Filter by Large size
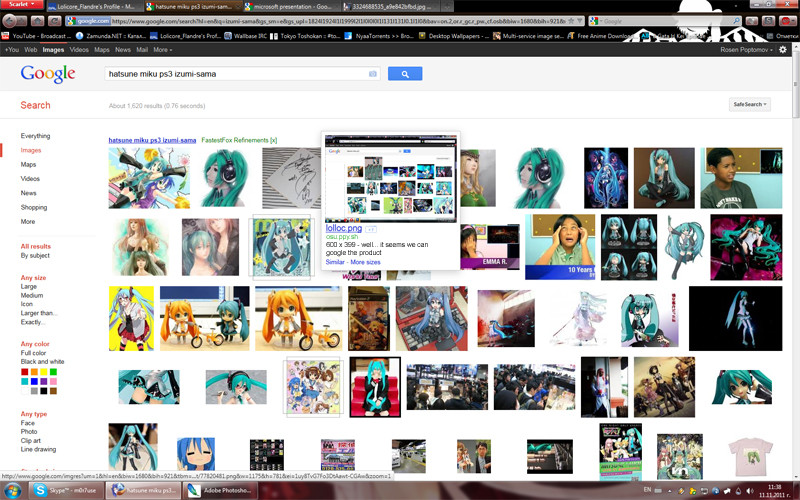Image resolution: width=800 pixels, height=500 pixels. (29, 286)
